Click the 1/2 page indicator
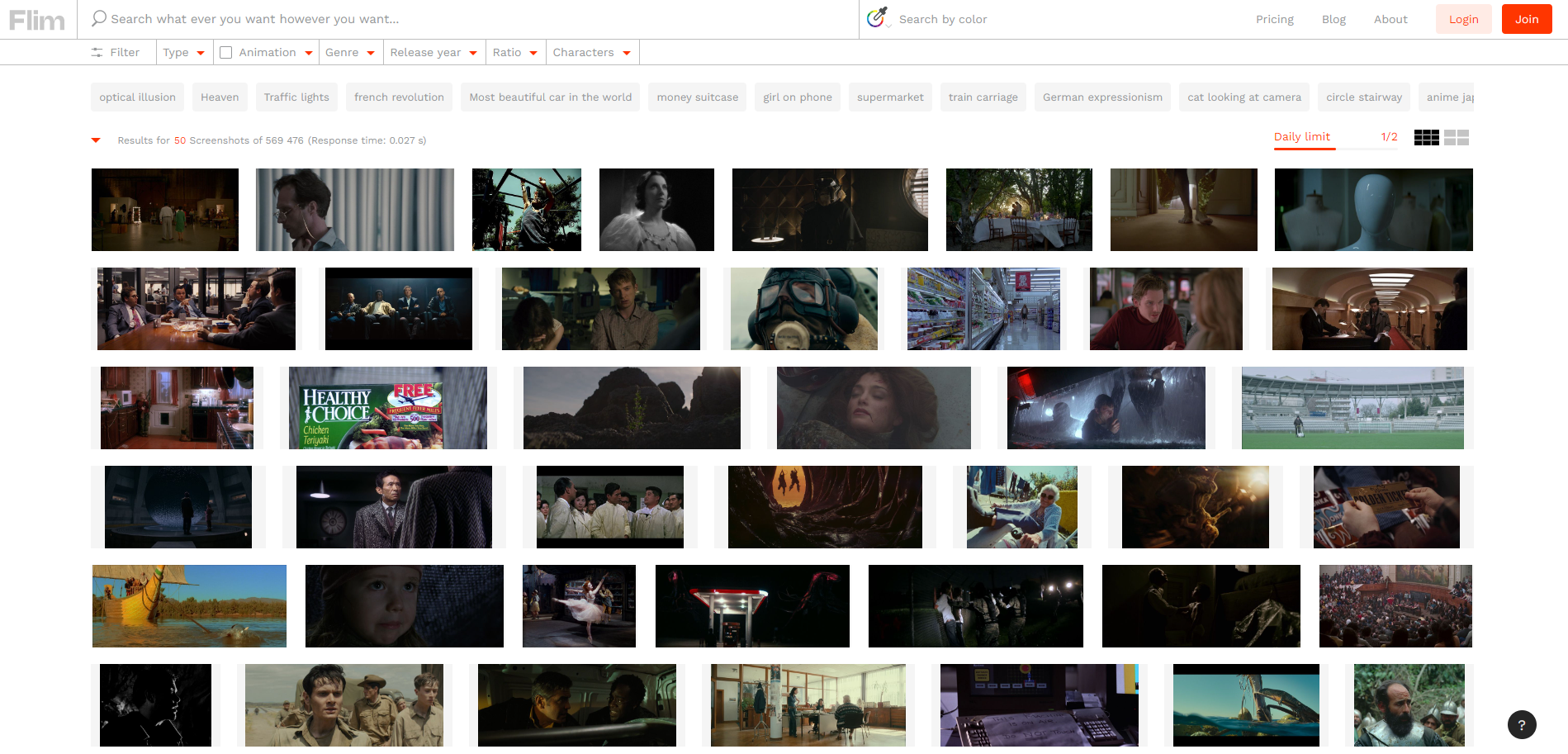The height and width of the screenshot is (754, 1568). [1389, 136]
